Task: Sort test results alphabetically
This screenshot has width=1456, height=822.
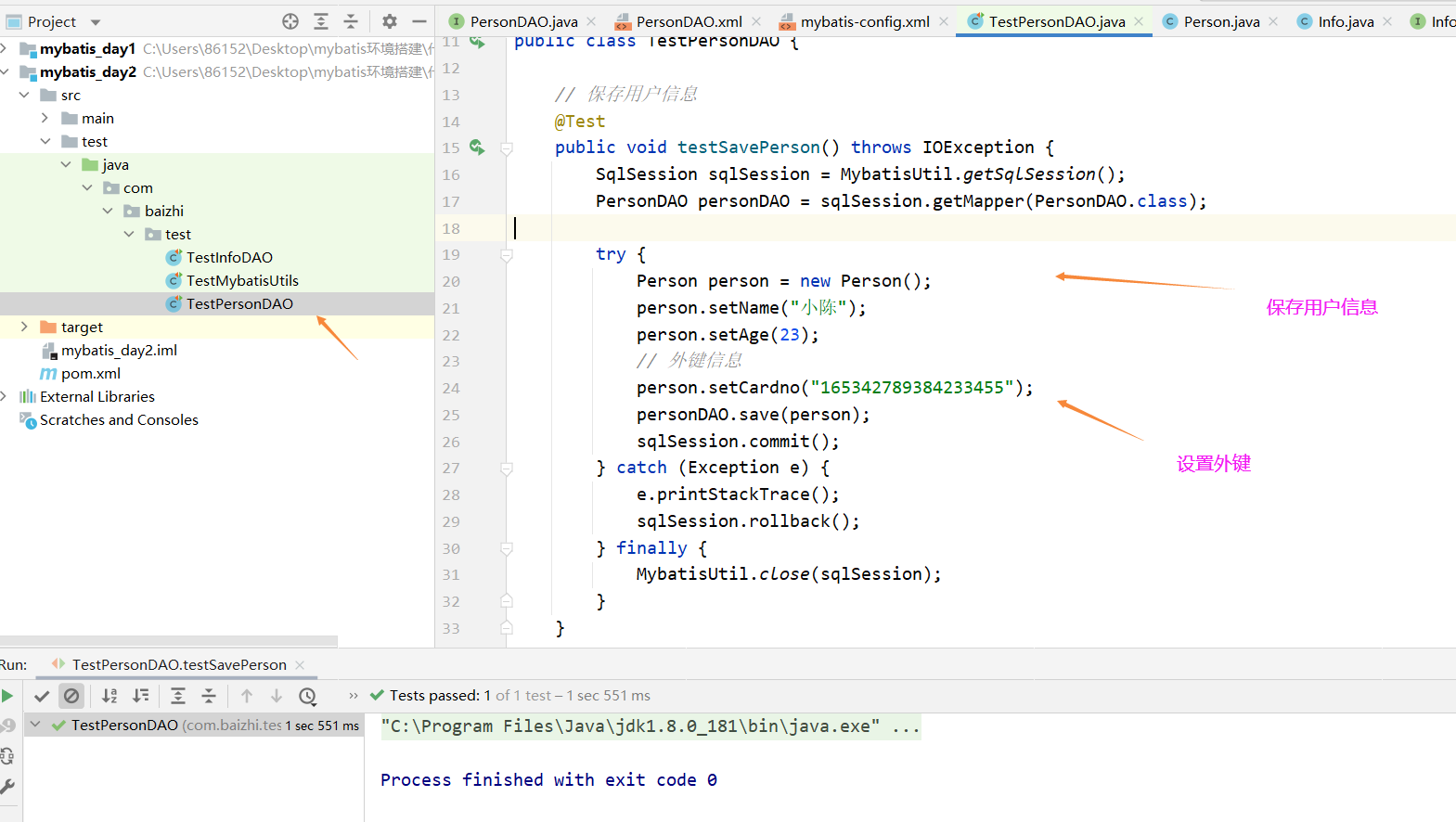Action: click(110, 696)
